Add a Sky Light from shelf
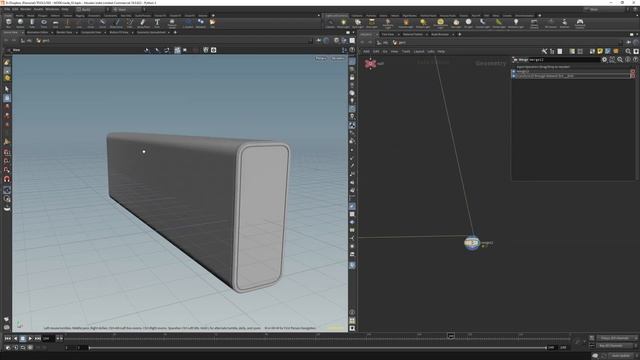Screen dimensions: 640x360 point(456,23)
